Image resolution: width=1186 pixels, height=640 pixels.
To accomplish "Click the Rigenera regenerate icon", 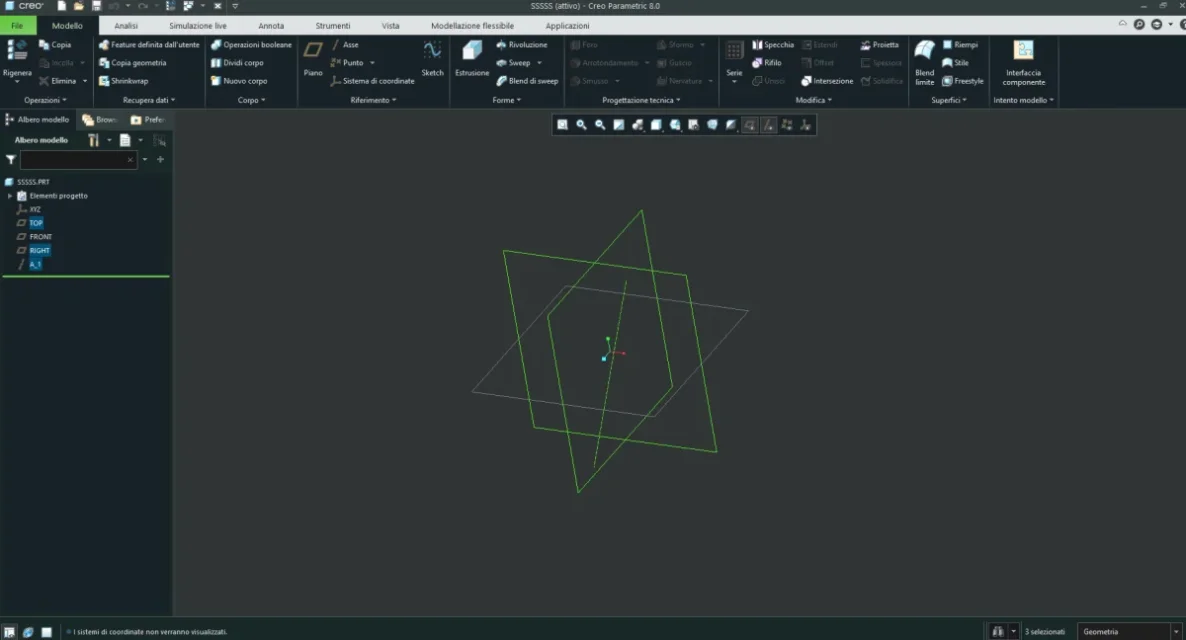I will (x=16, y=56).
